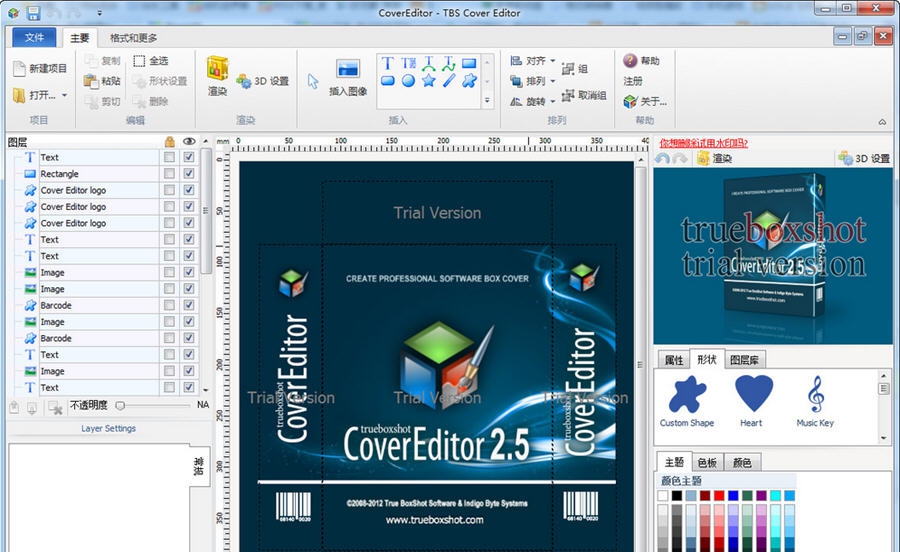
Task: Select the line drawing tool
Action: pos(448,81)
